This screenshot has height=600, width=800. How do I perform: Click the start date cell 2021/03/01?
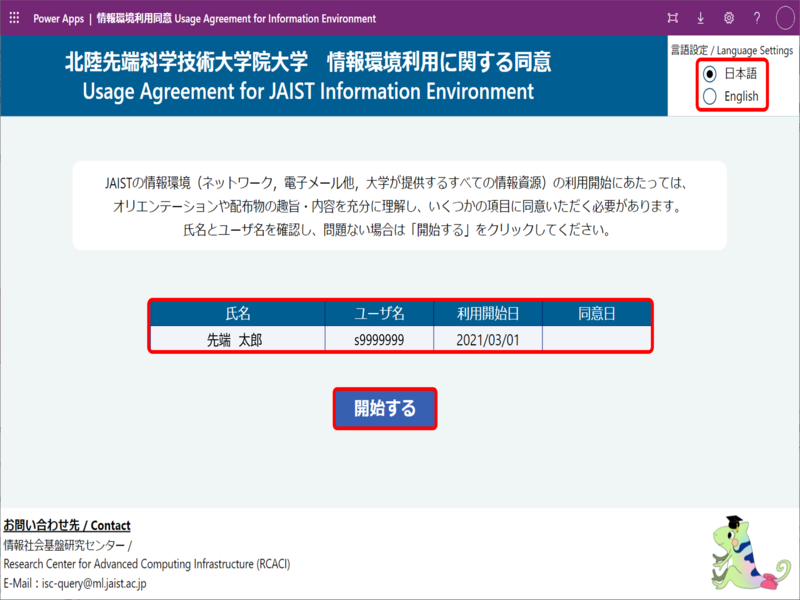click(x=488, y=339)
